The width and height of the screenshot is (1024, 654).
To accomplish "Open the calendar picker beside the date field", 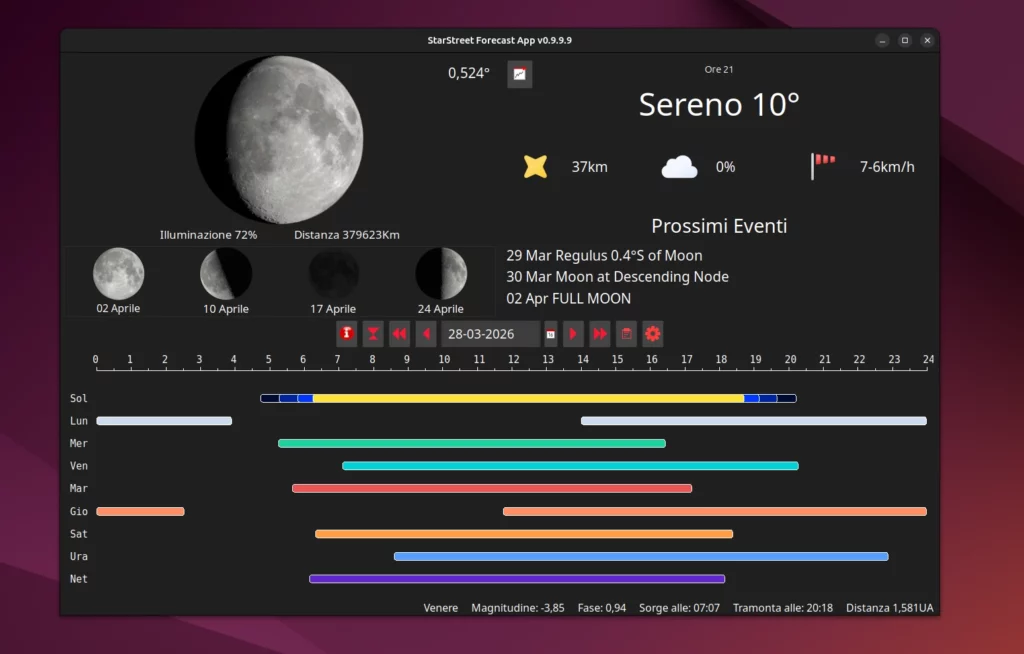I will (549, 333).
